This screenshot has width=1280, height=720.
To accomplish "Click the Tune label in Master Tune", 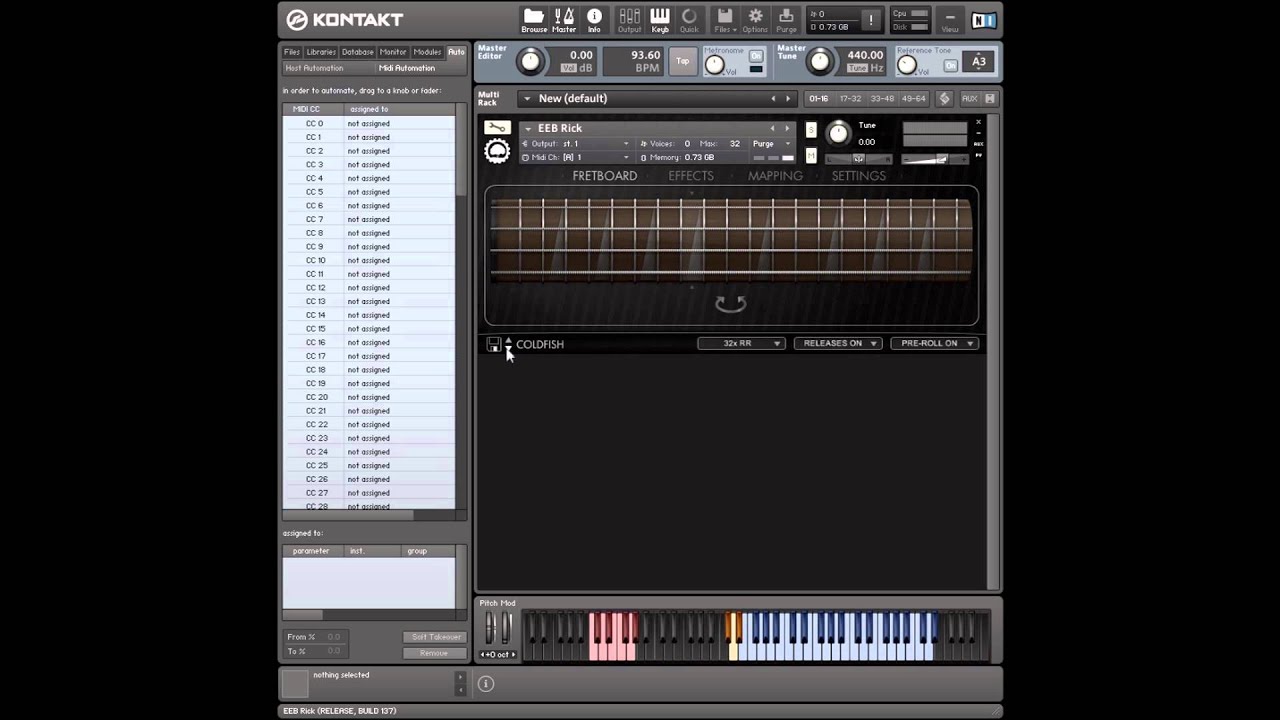I will (857, 68).
